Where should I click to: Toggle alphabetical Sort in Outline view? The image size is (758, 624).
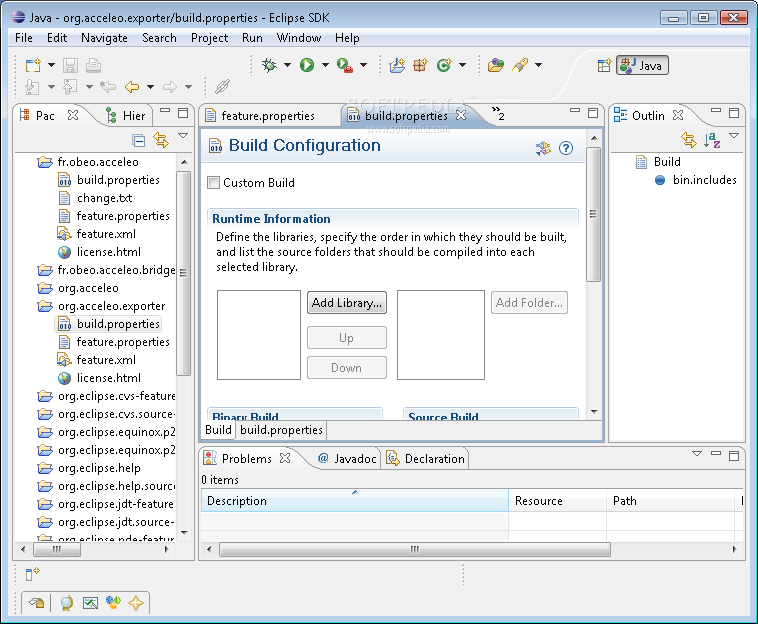712,140
